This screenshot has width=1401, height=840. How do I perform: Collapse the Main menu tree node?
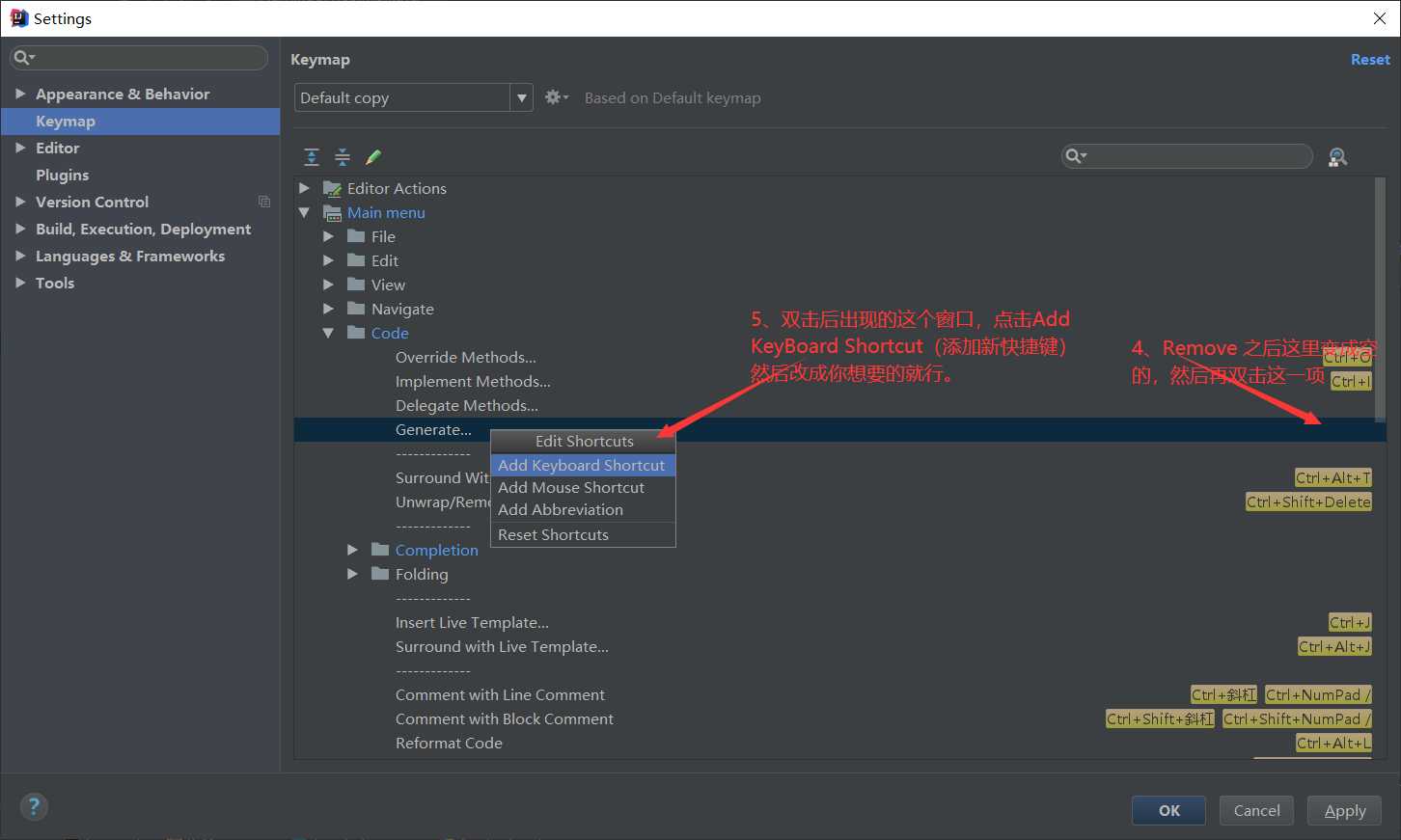click(304, 212)
